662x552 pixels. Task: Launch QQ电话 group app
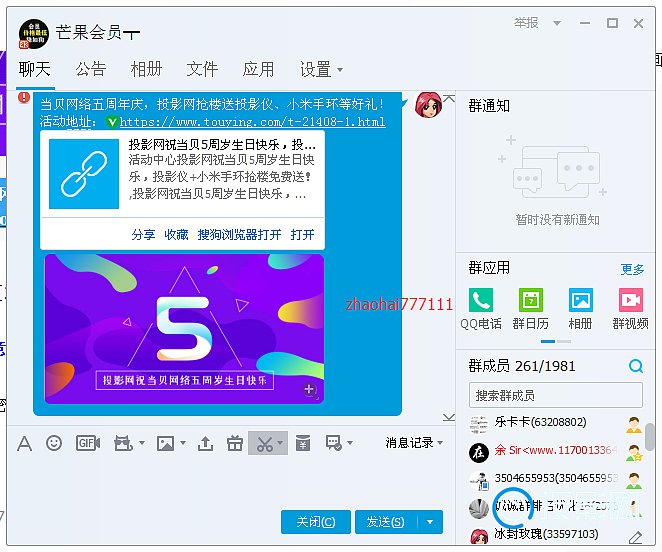(481, 308)
